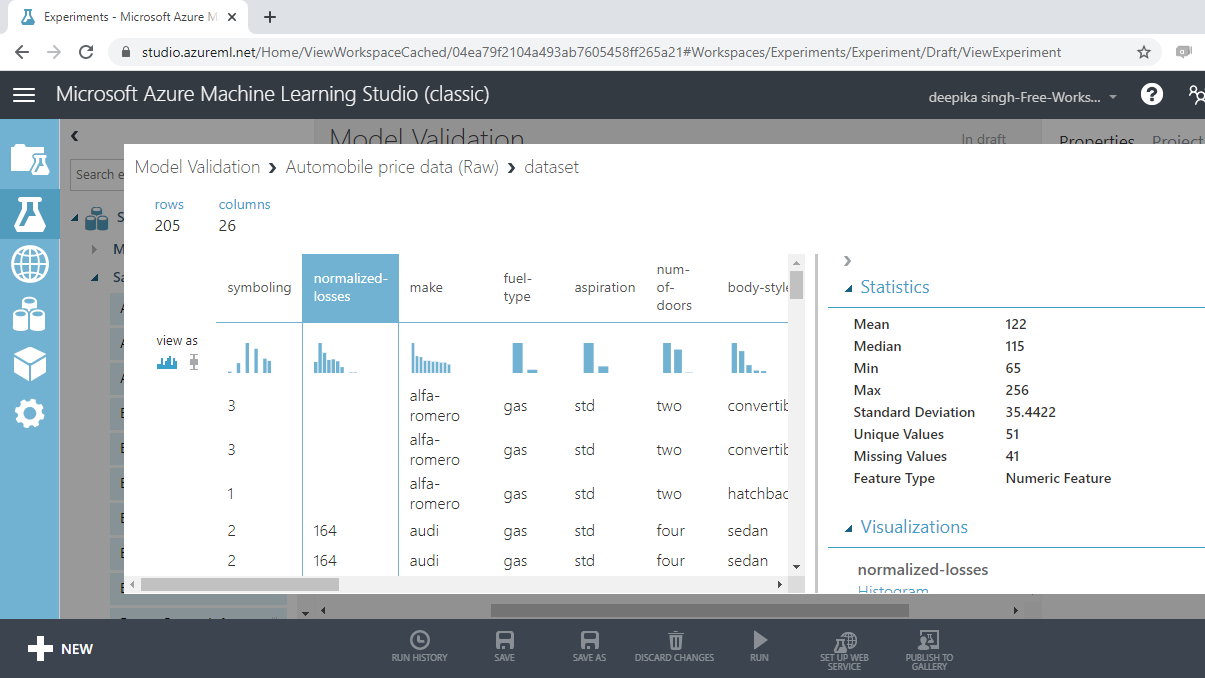
Task: Open the Experiments flask sidebar icon
Action: 29,213
